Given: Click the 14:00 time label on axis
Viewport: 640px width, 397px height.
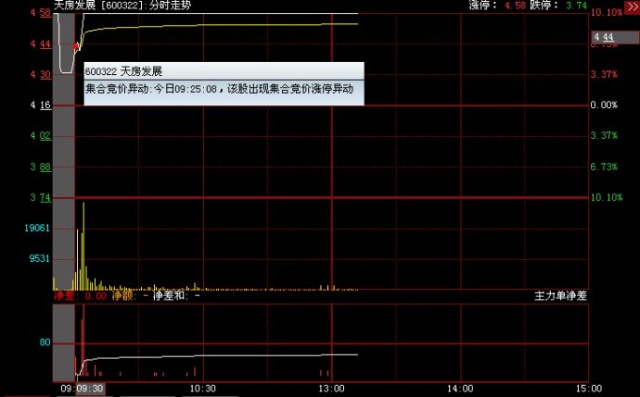Looking at the screenshot, I should click(460, 388).
